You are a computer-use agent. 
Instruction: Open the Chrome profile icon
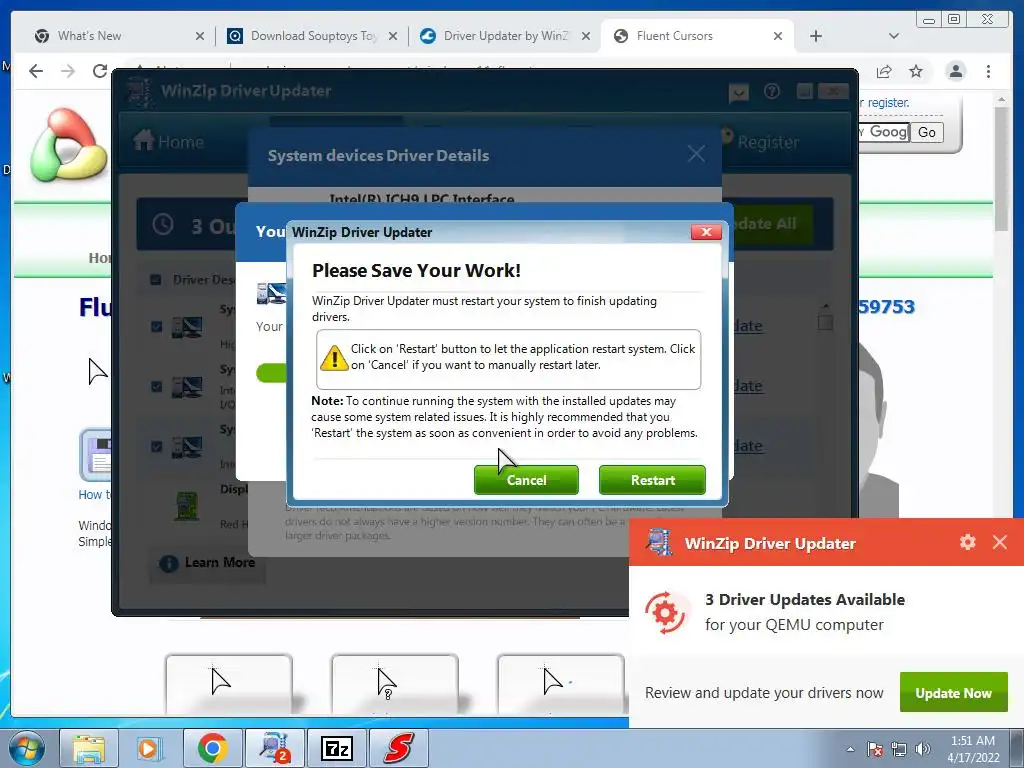point(955,71)
